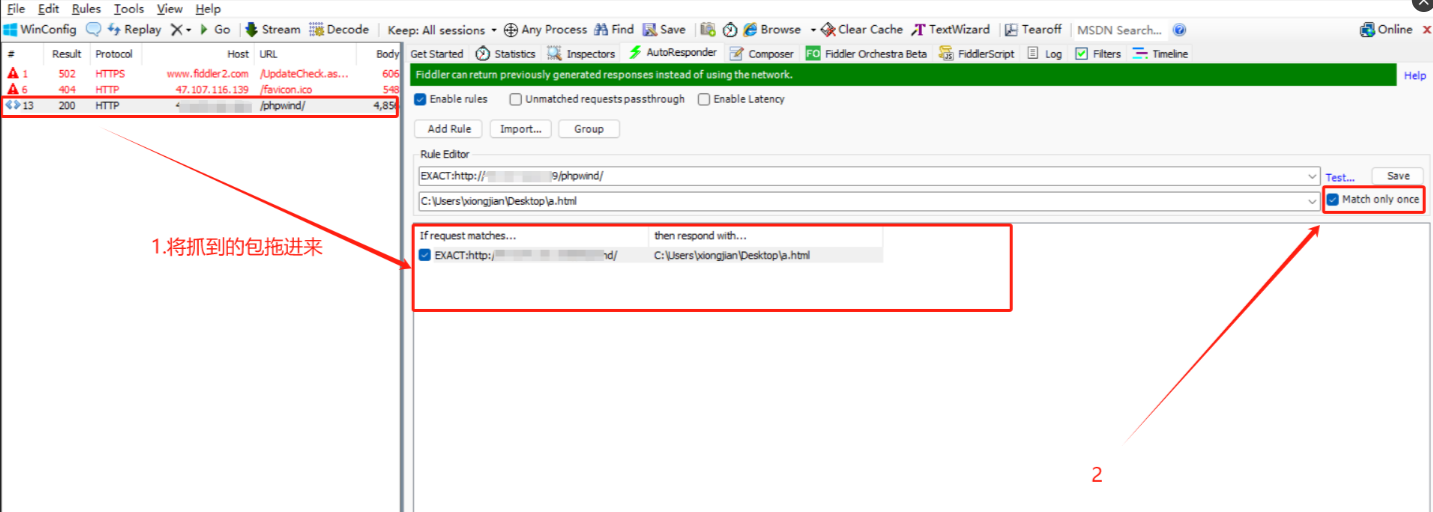Select session 6 /favicon.ico row

coord(200,90)
